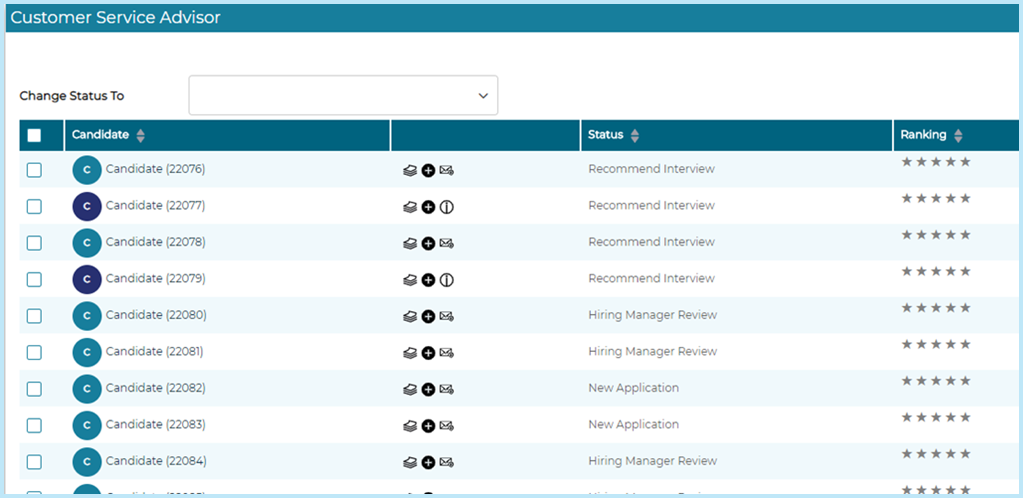
Task: Click the plus icon for Candidate (22077)
Action: pyautogui.click(x=428, y=208)
